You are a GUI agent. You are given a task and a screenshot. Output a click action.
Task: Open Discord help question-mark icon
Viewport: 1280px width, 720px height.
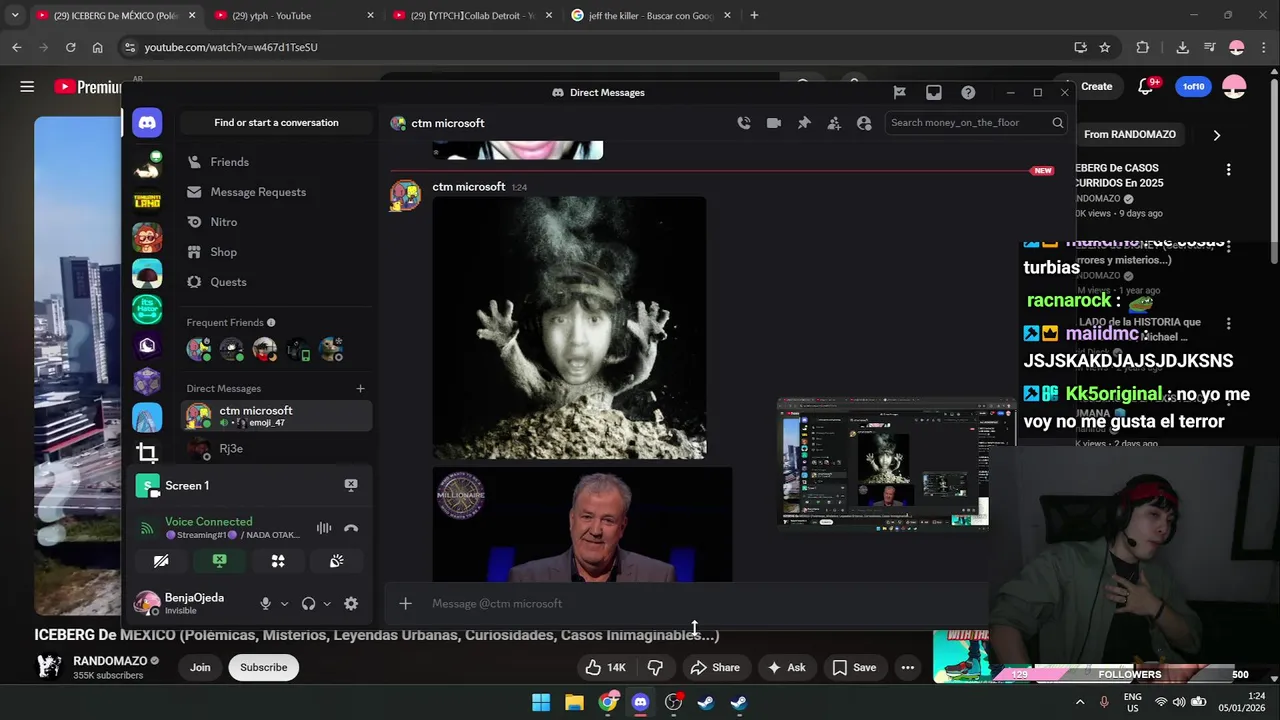968,92
